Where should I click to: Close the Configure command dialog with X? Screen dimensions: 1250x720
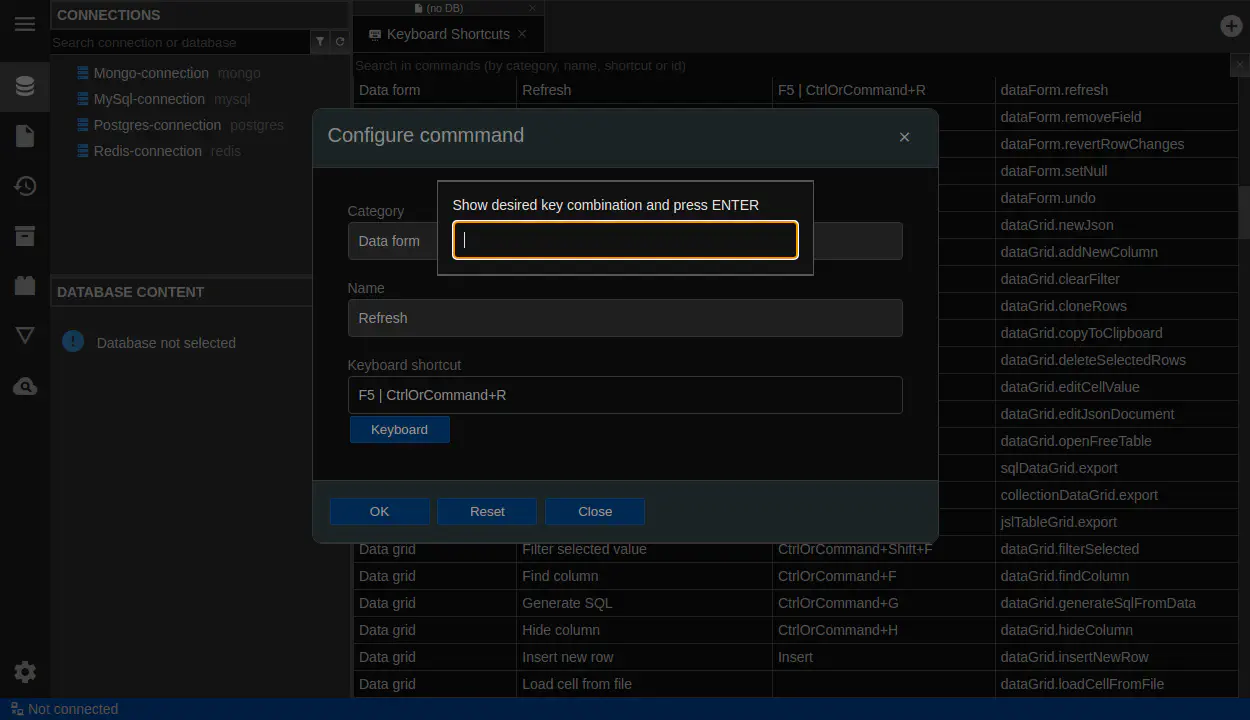[x=904, y=137]
